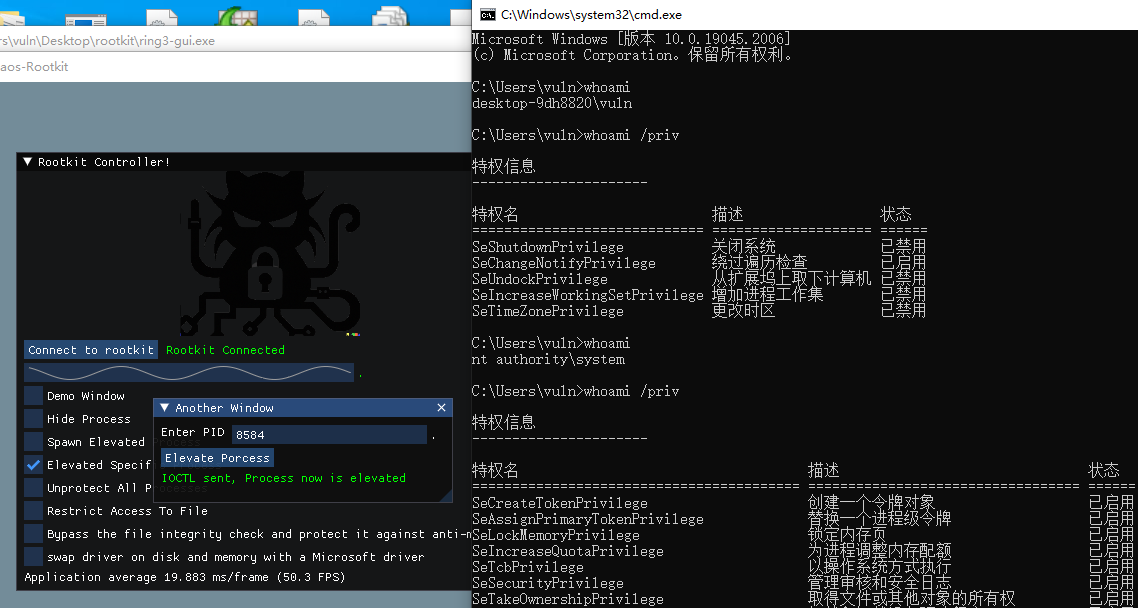Click the rootkit octopus mascot logo
Image resolution: width=1138 pixels, height=608 pixels.
[x=270, y=253]
